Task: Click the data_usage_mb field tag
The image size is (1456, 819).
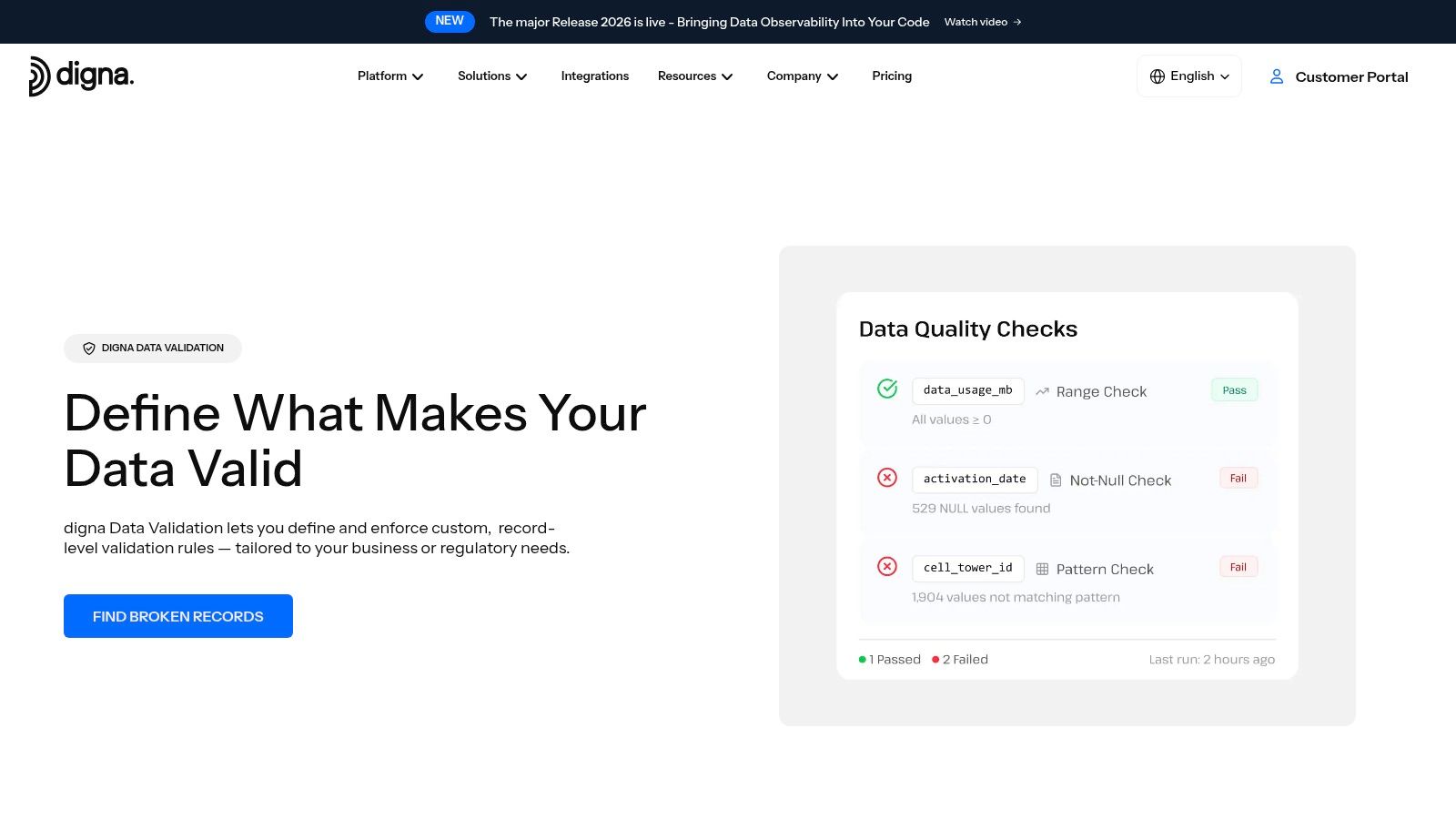Action: 968,390
